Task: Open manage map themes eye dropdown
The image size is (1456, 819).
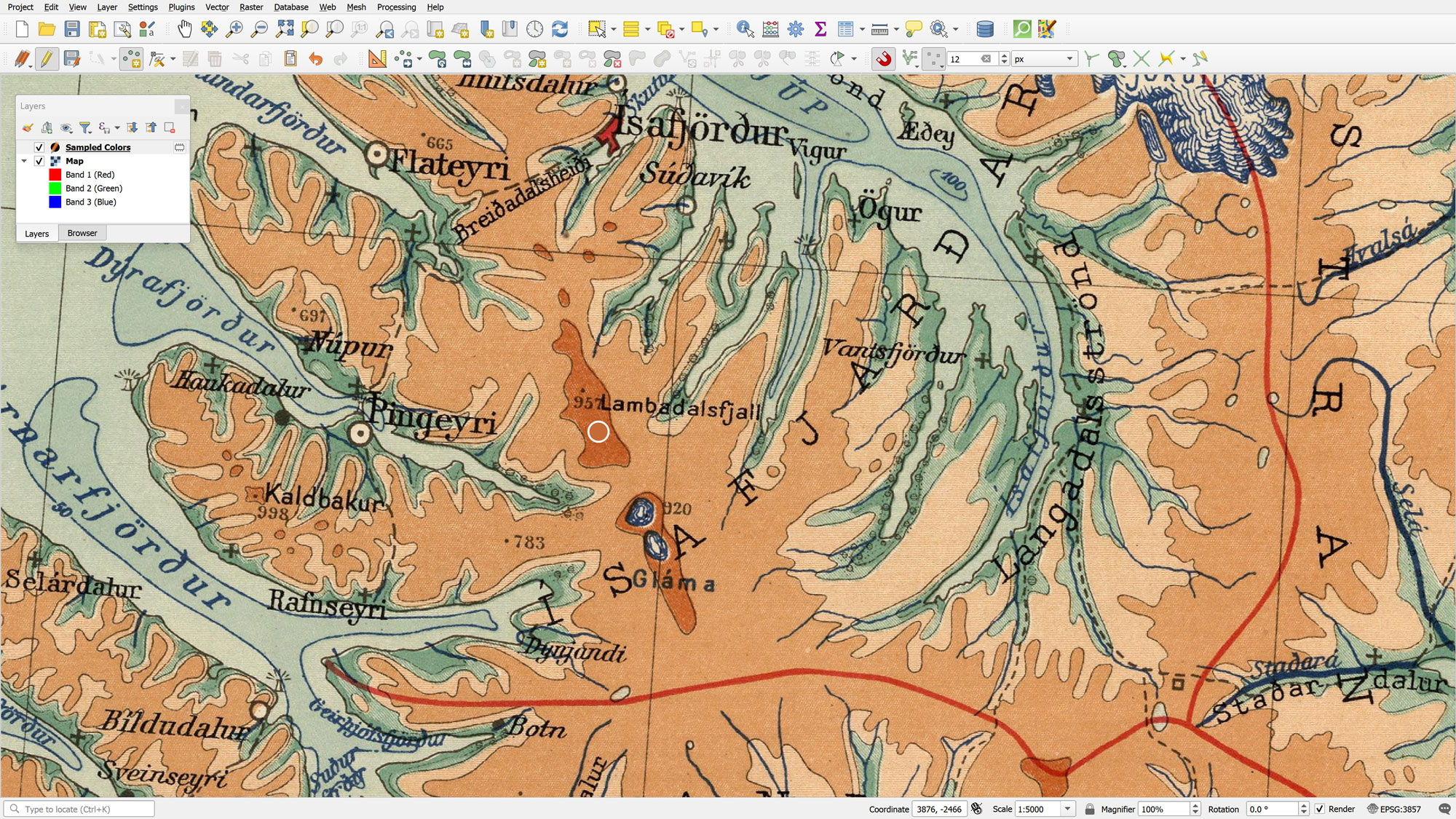Action: (66, 127)
